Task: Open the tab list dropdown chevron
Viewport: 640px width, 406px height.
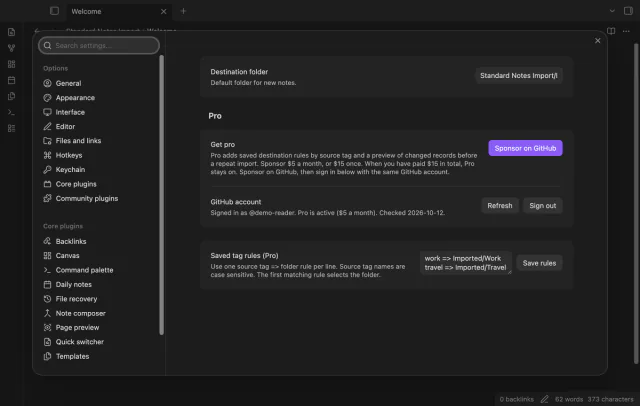Action: click(x=612, y=11)
